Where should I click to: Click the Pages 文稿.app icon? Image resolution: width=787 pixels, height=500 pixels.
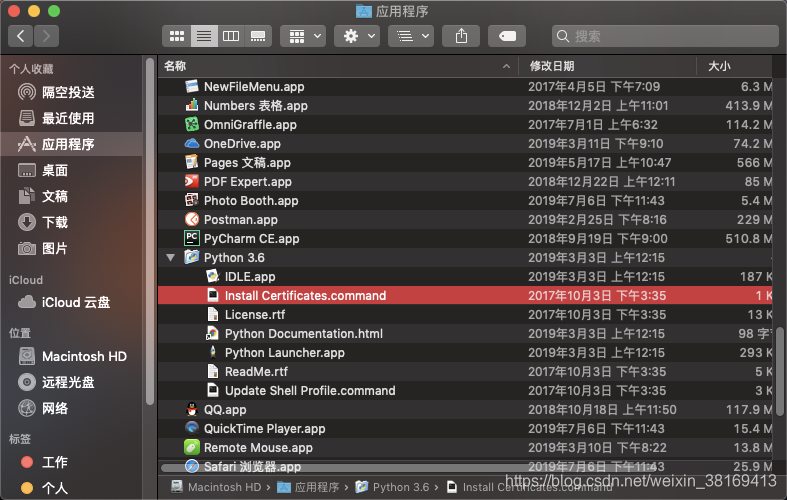192,162
